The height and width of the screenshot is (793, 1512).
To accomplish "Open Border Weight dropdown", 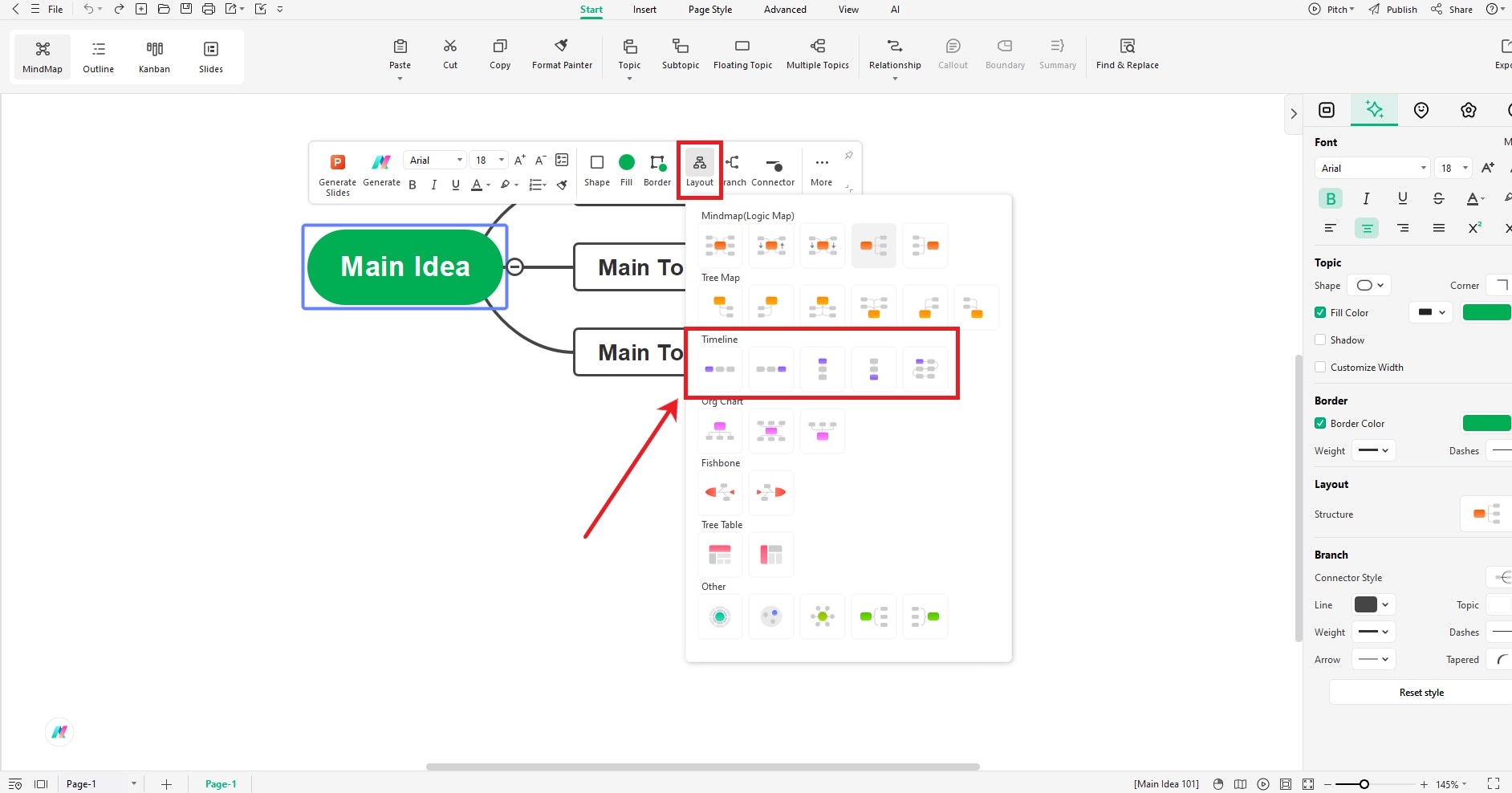I will click(x=1373, y=450).
